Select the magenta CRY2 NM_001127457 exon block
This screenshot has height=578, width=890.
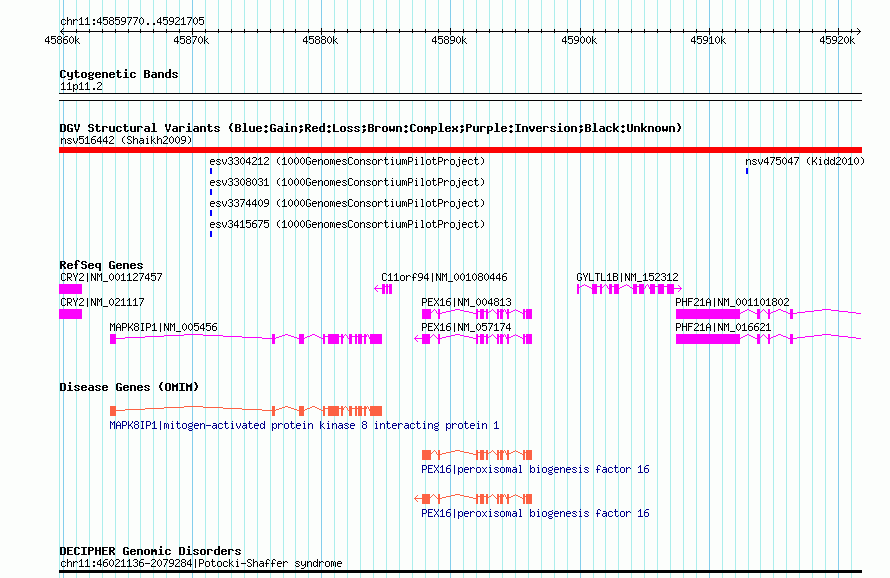[70, 289]
